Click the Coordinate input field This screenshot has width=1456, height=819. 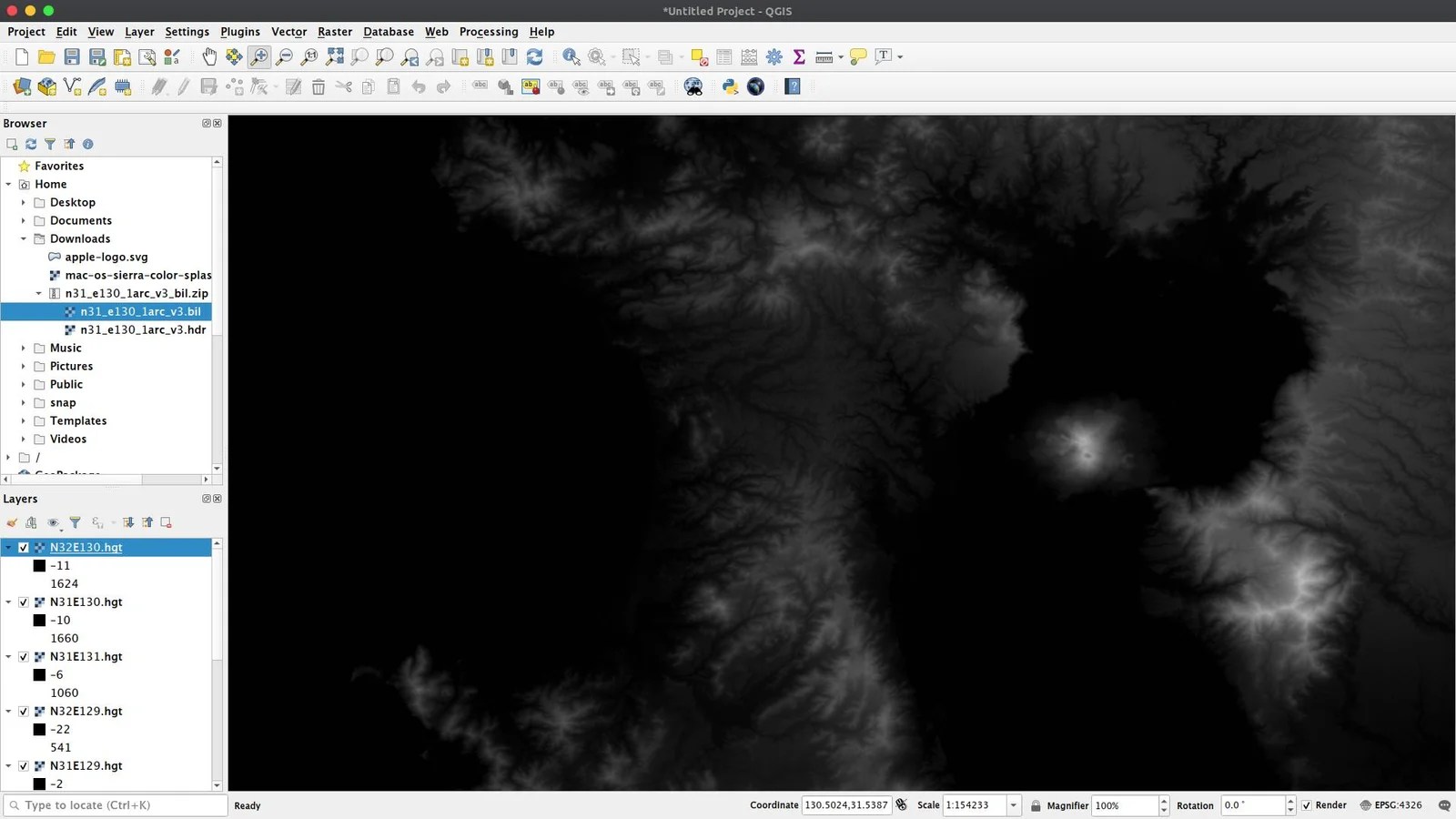click(846, 805)
